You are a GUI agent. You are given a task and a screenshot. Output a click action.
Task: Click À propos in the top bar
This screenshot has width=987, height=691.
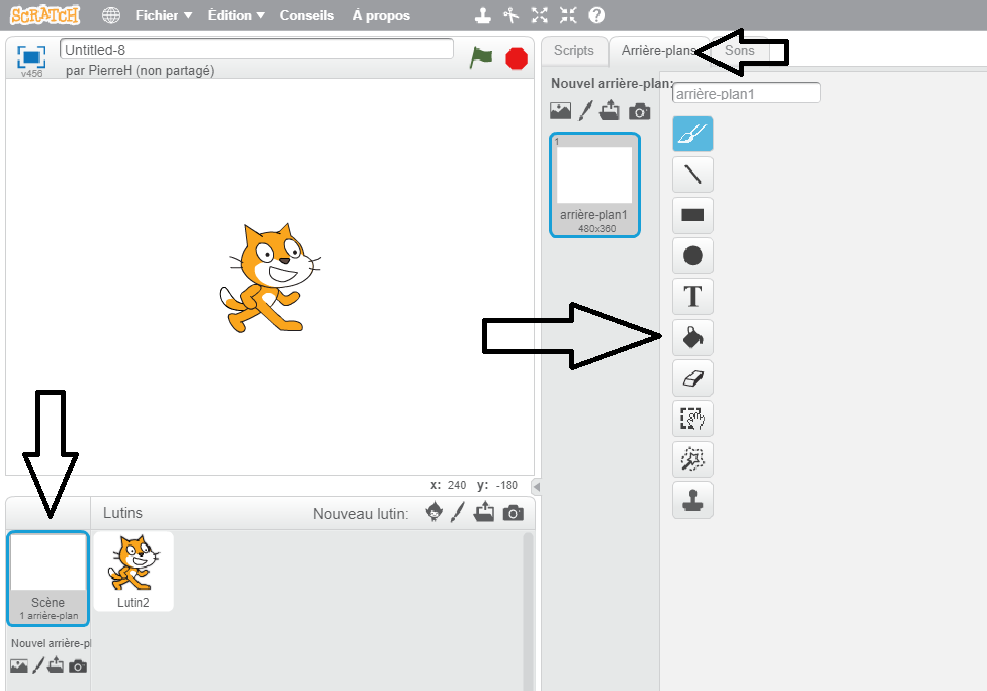(x=381, y=15)
